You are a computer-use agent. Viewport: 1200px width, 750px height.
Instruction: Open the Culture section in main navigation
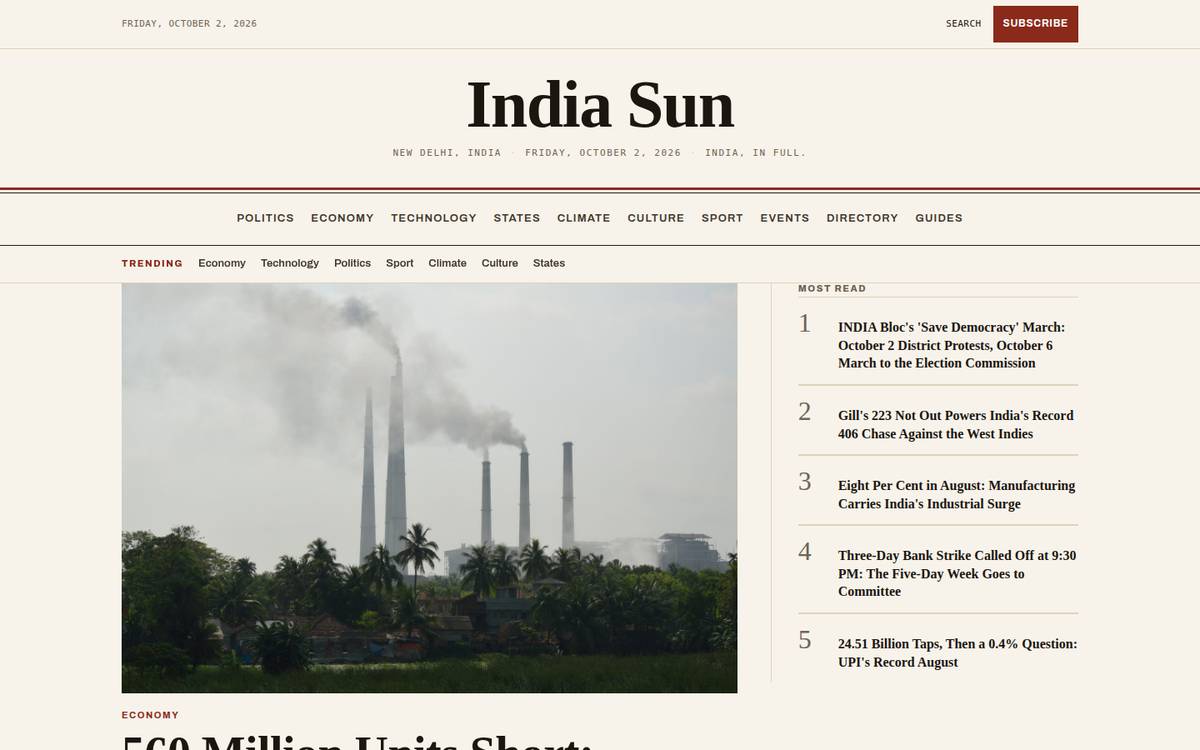tap(656, 218)
